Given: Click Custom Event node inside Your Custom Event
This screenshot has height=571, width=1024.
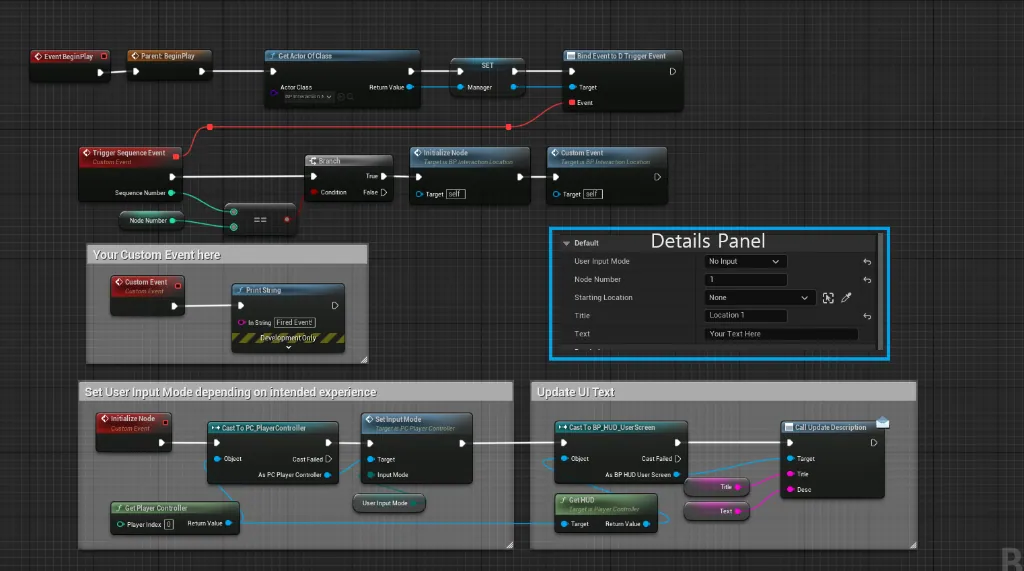Looking at the screenshot, I should coord(147,295).
